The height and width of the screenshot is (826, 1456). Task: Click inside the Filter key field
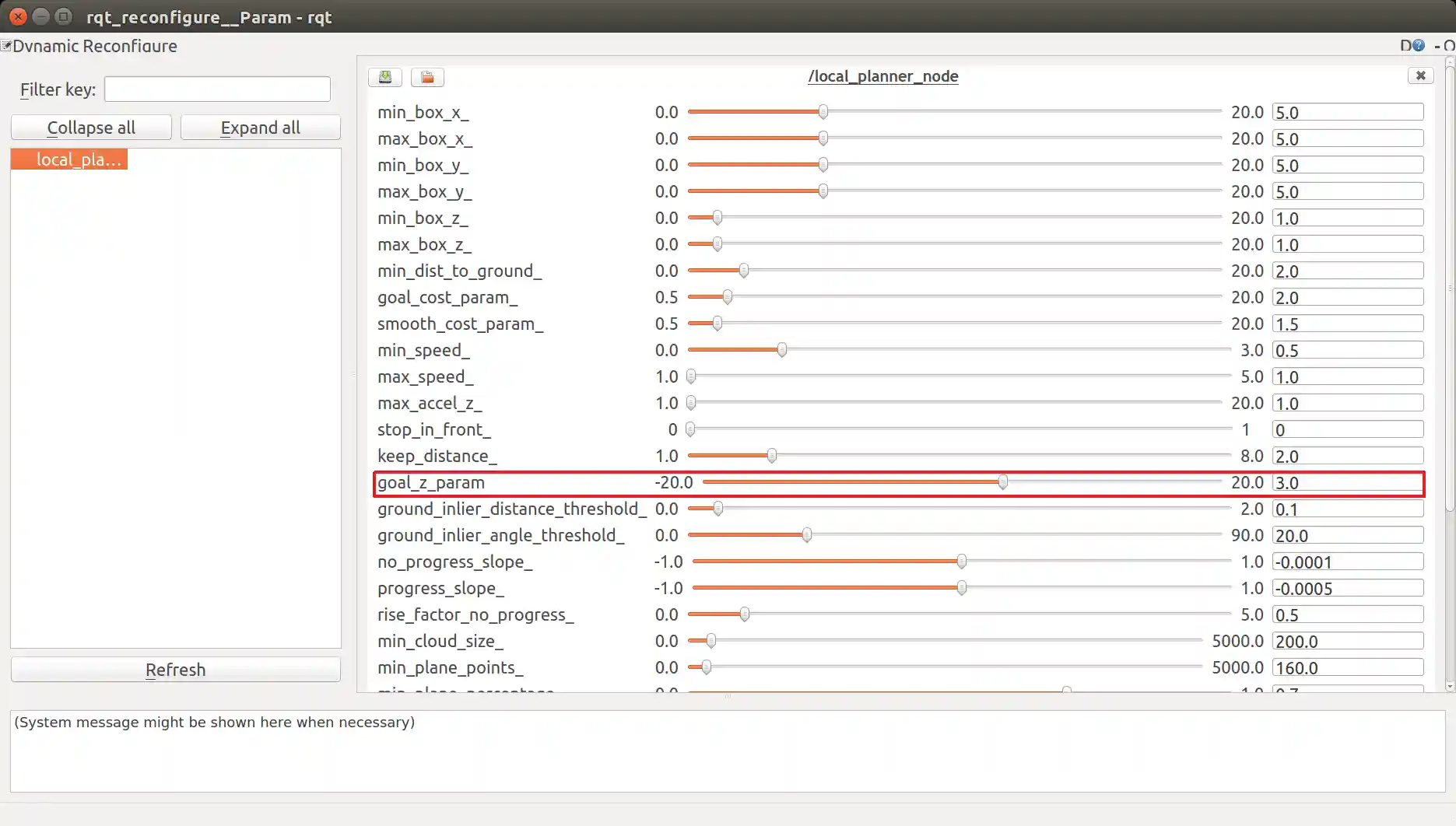click(x=217, y=89)
